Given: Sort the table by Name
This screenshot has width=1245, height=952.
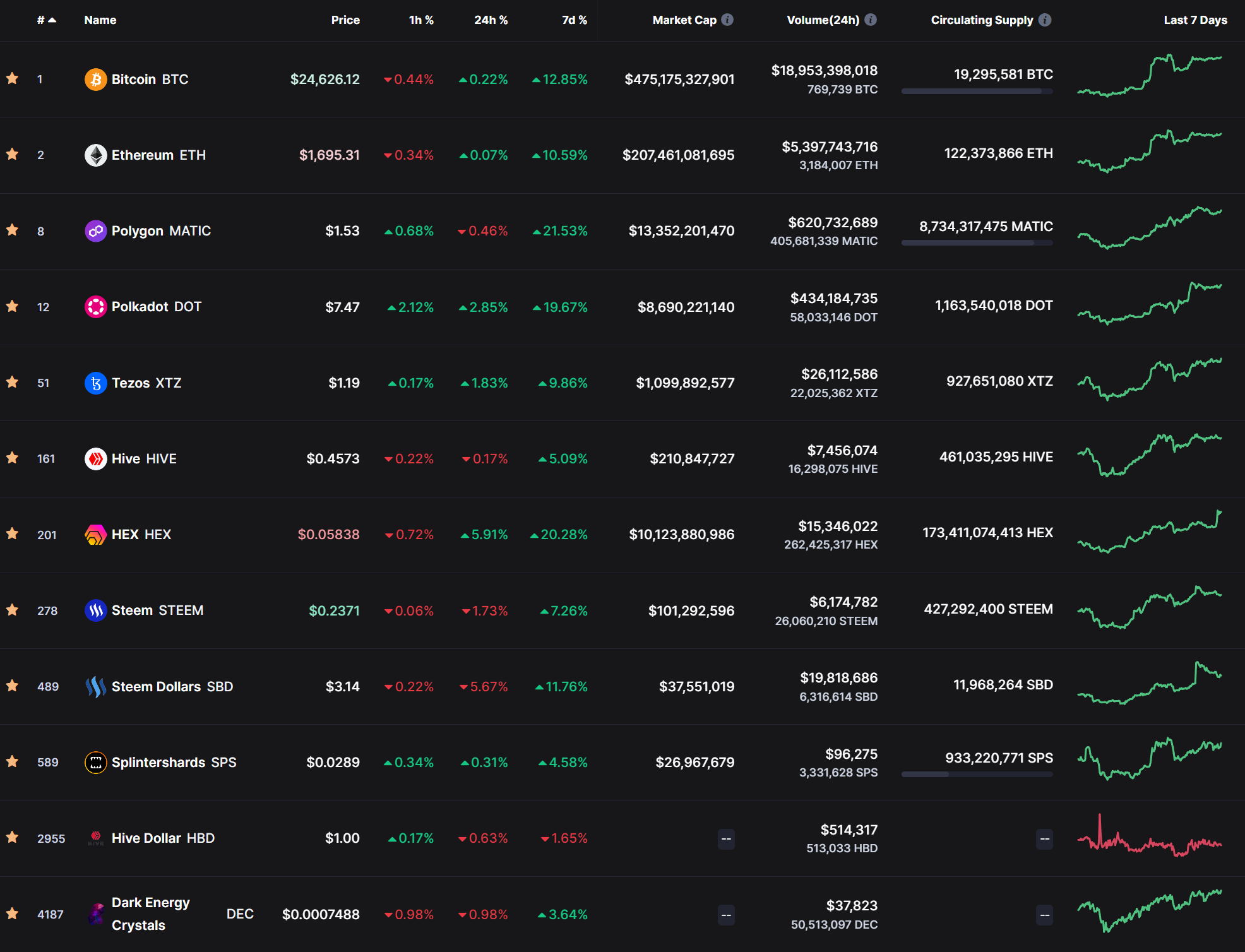Looking at the screenshot, I should [100, 20].
